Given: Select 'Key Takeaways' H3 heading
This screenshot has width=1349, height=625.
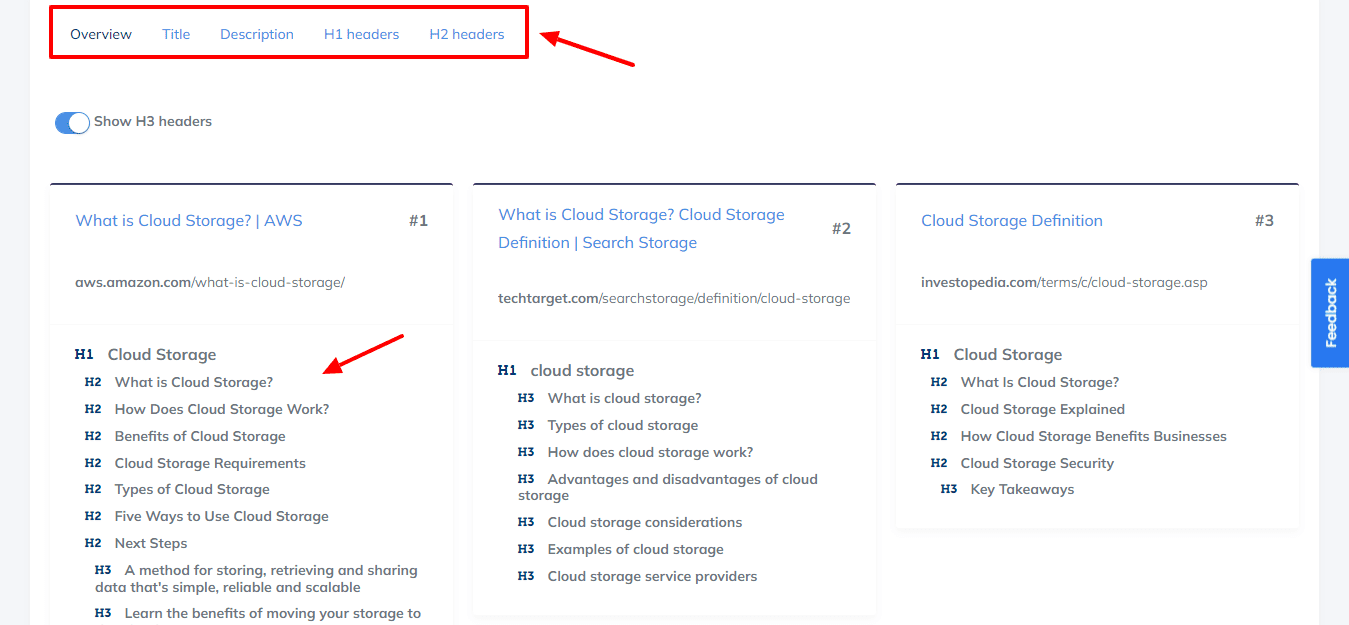Looking at the screenshot, I should click(1022, 489).
